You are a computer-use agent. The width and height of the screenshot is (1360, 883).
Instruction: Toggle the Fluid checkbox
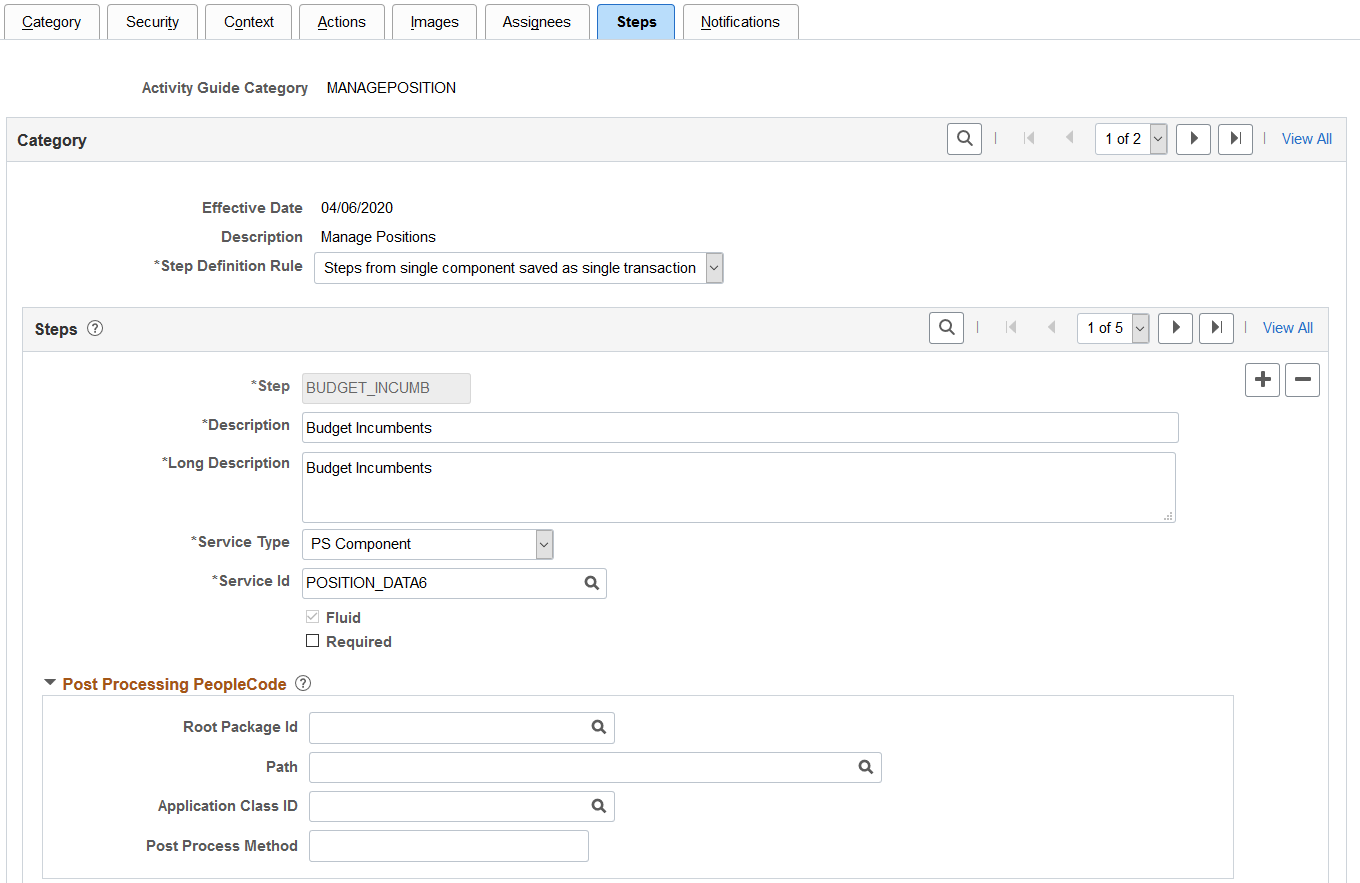pyautogui.click(x=312, y=617)
